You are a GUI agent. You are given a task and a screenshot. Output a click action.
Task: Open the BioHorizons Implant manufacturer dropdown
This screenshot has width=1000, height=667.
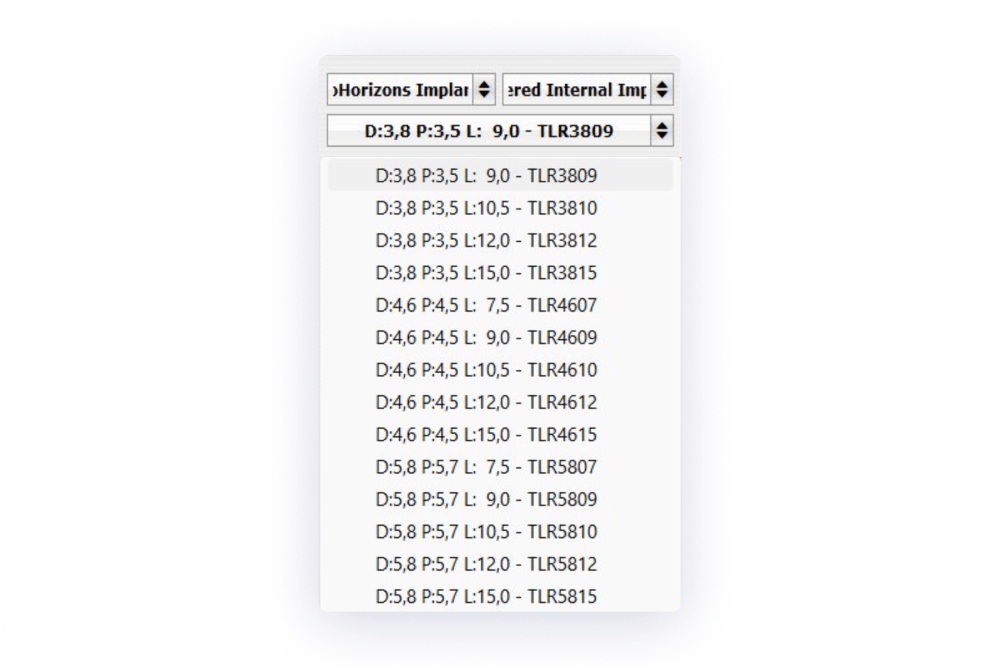point(411,89)
